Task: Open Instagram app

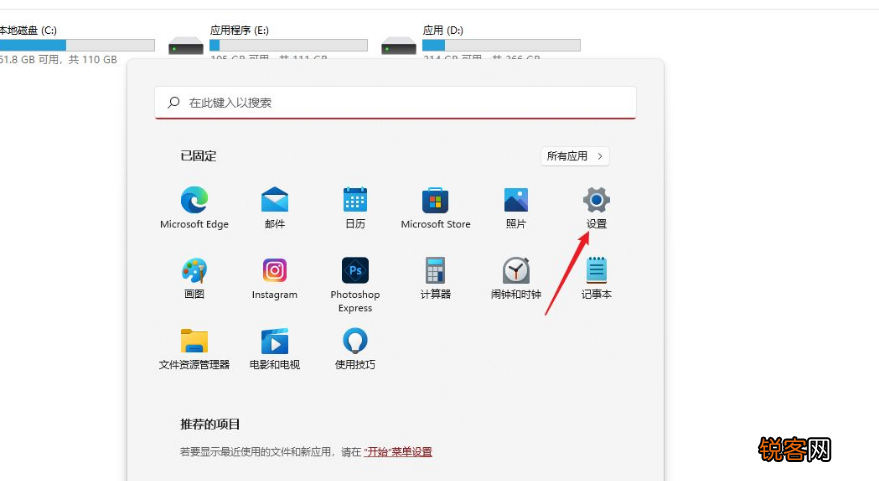Action: tap(275, 278)
